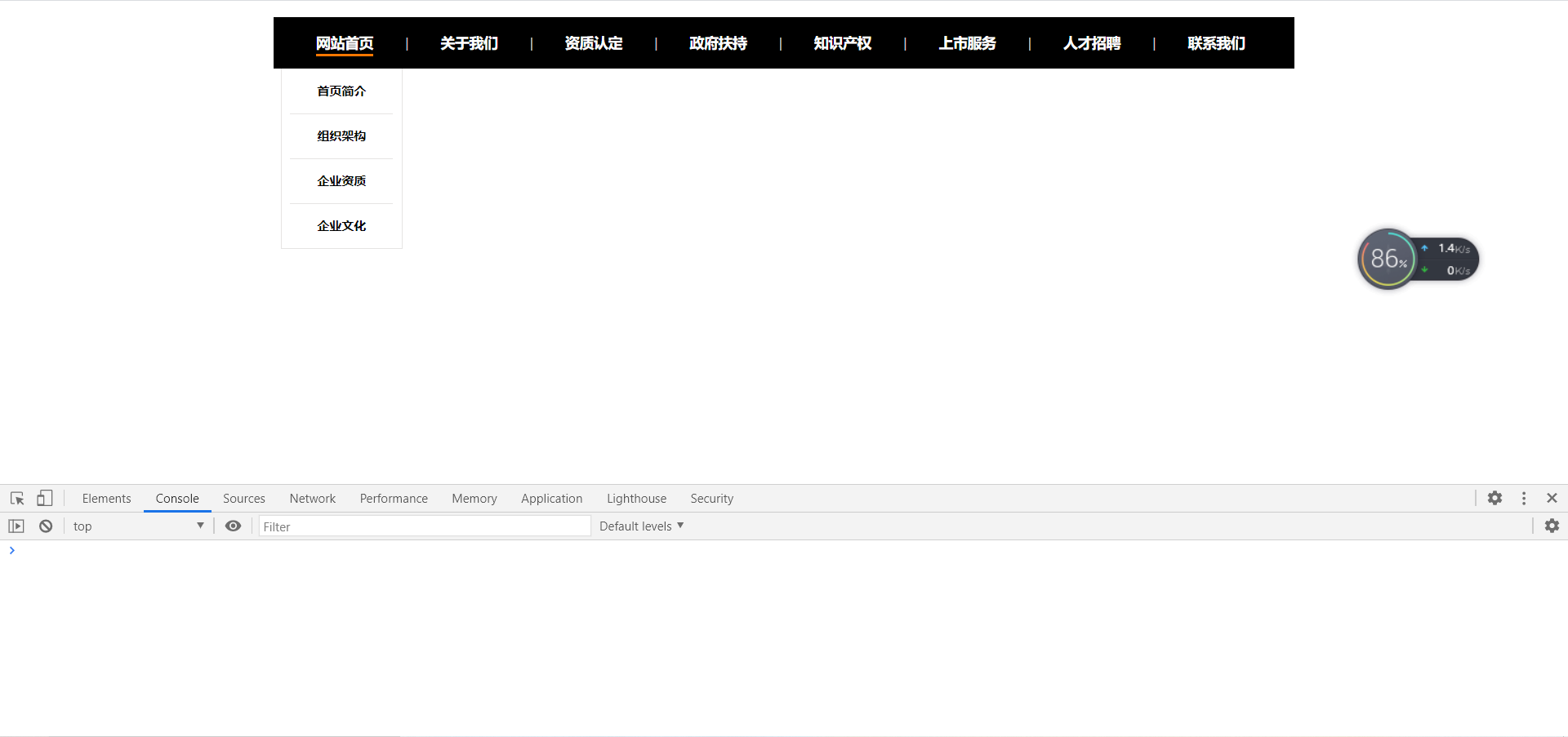
Task: Click the console prompt input line
Action: pos(784,551)
